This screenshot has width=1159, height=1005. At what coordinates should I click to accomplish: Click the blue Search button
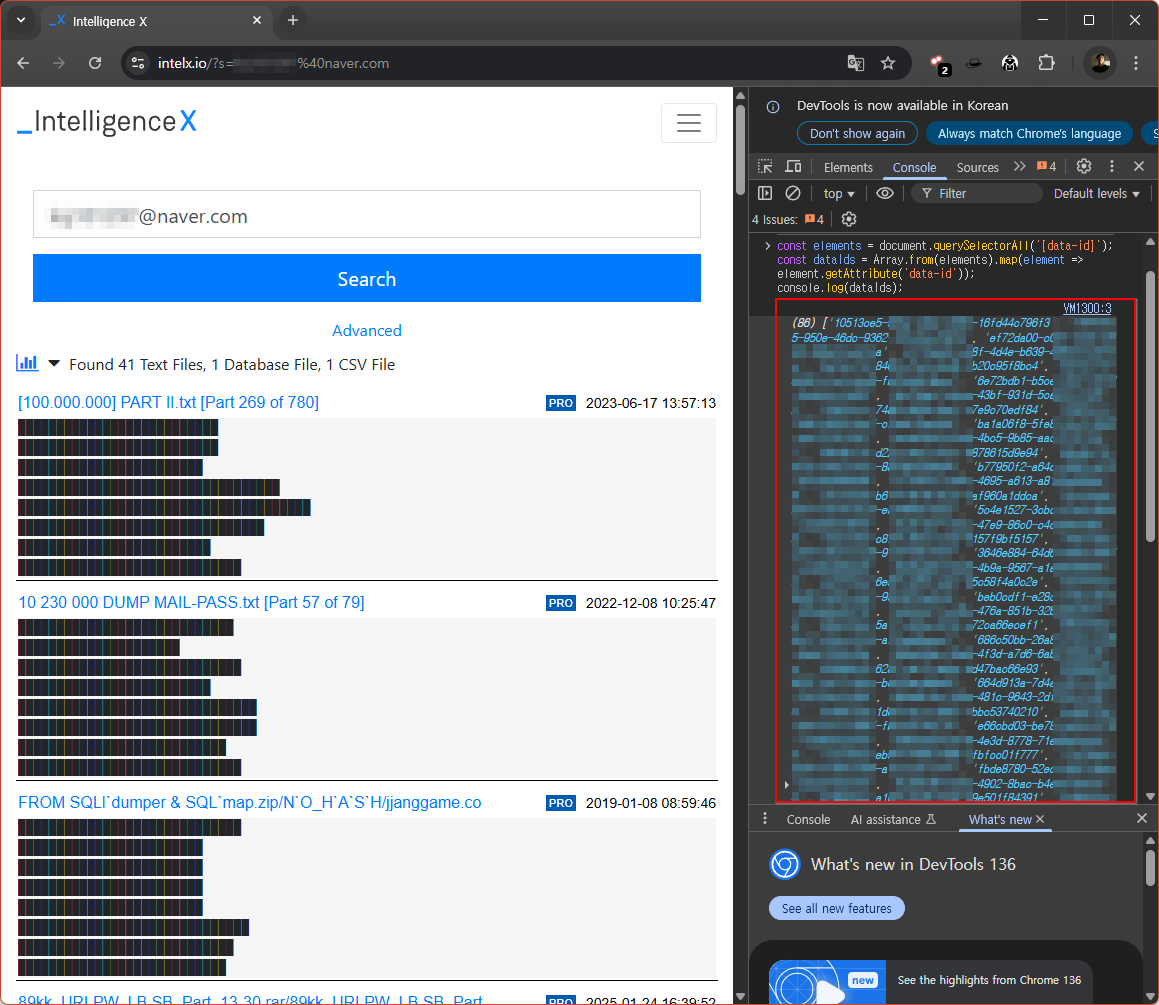pyautogui.click(x=367, y=279)
